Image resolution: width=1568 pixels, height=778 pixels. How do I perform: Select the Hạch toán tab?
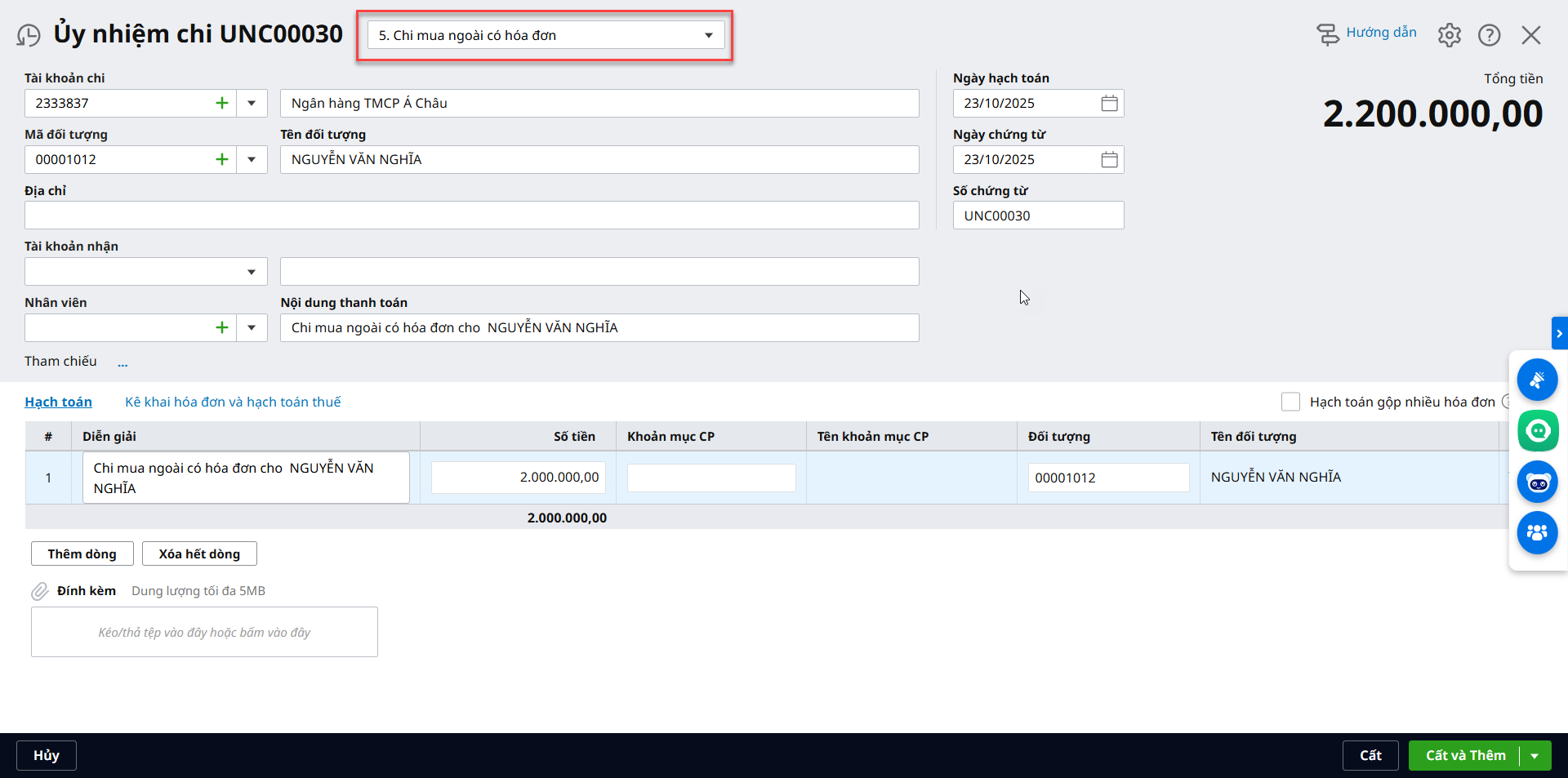(x=58, y=402)
